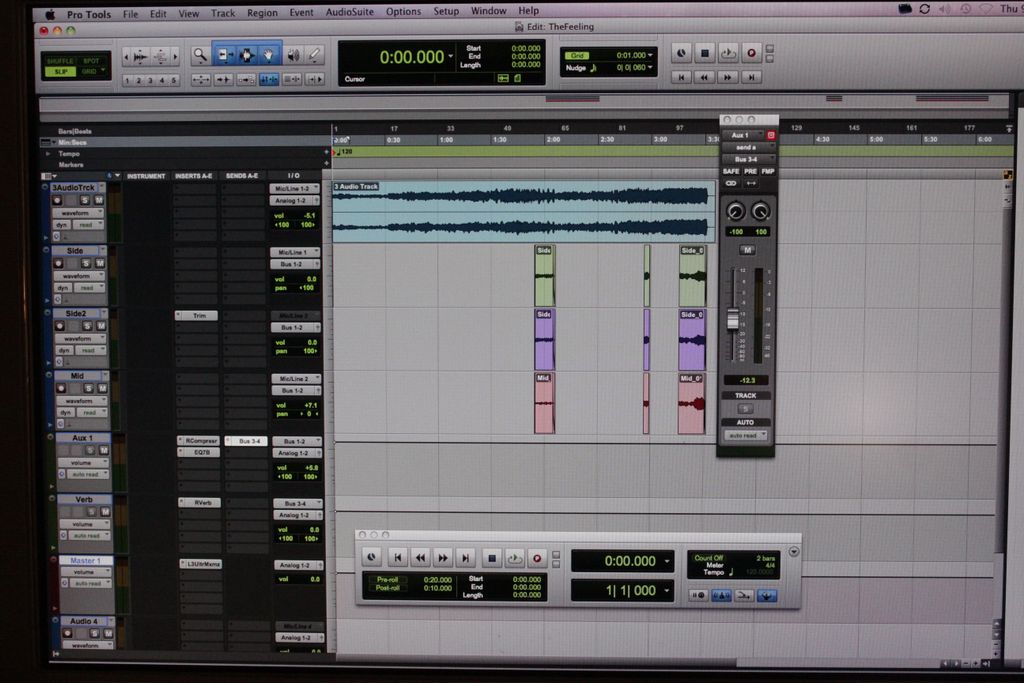Screen dimensions: 1024x683
Task: Click Play button in top transport
Action: click(x=728, y=54)
